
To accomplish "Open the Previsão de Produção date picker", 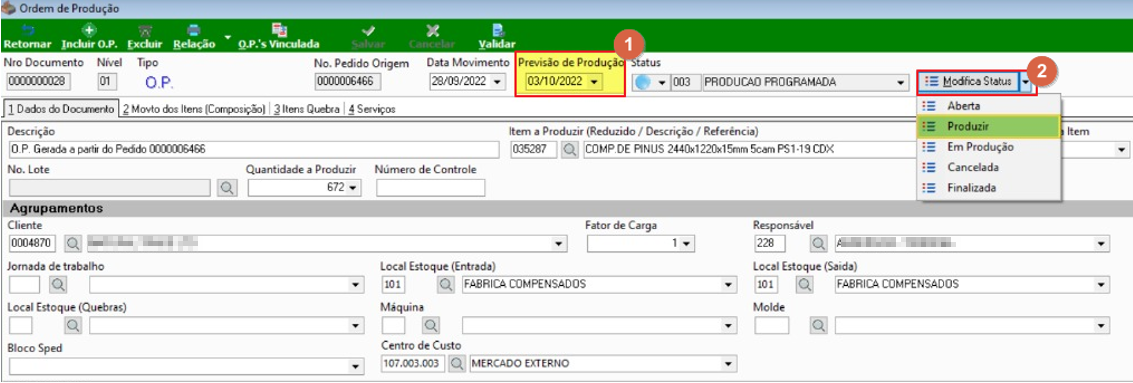I will (x=594, y=82).
